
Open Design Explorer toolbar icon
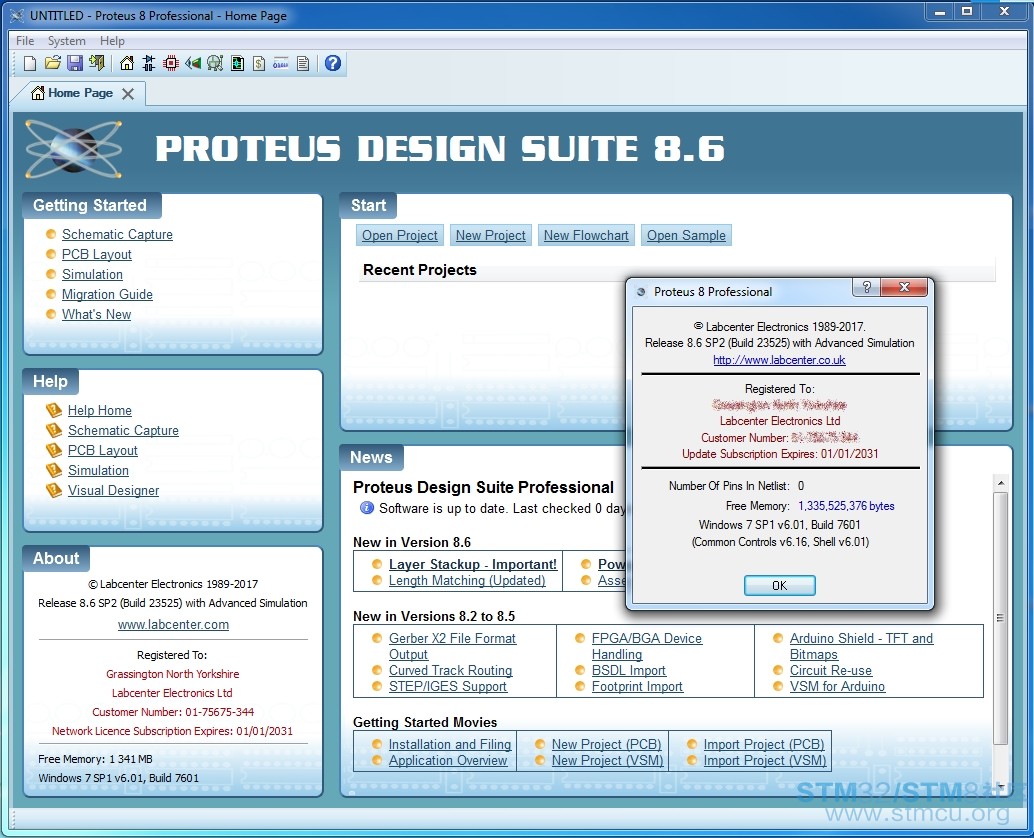[237, 63]
